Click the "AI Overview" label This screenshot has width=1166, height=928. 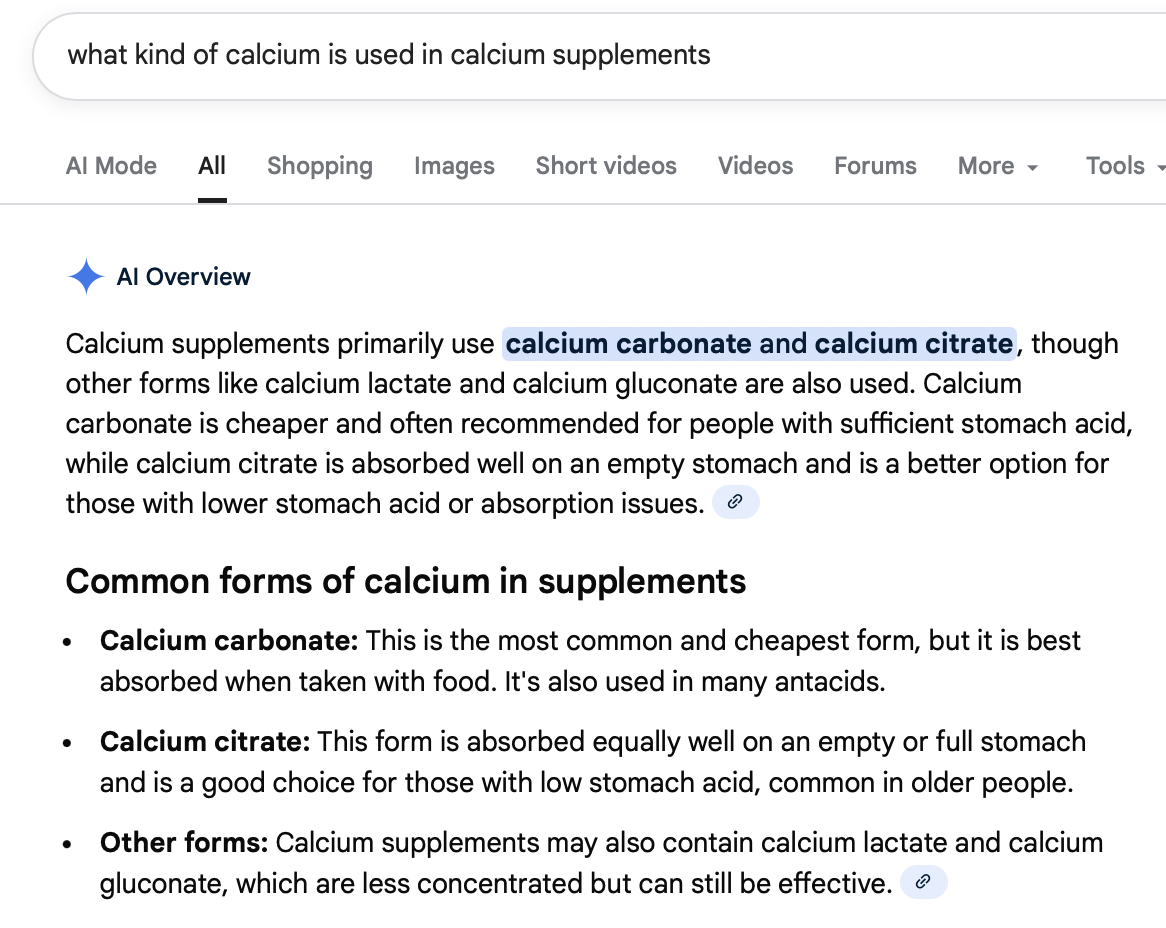coord(184,277)
